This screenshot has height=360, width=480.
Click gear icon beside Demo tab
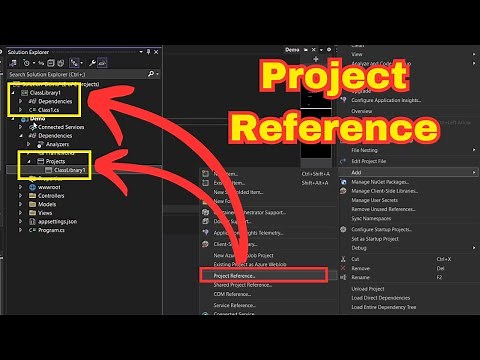329,50
